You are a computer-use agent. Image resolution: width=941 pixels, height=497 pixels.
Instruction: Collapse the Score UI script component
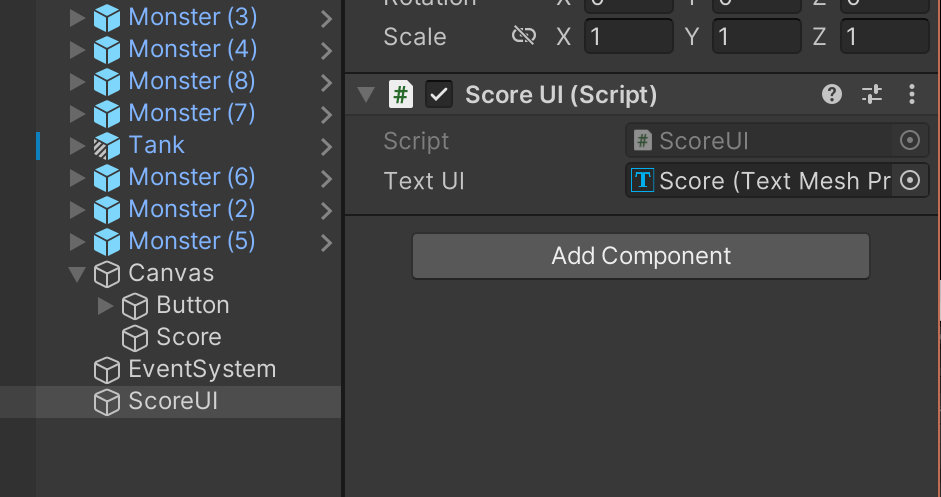pos(366,95)
